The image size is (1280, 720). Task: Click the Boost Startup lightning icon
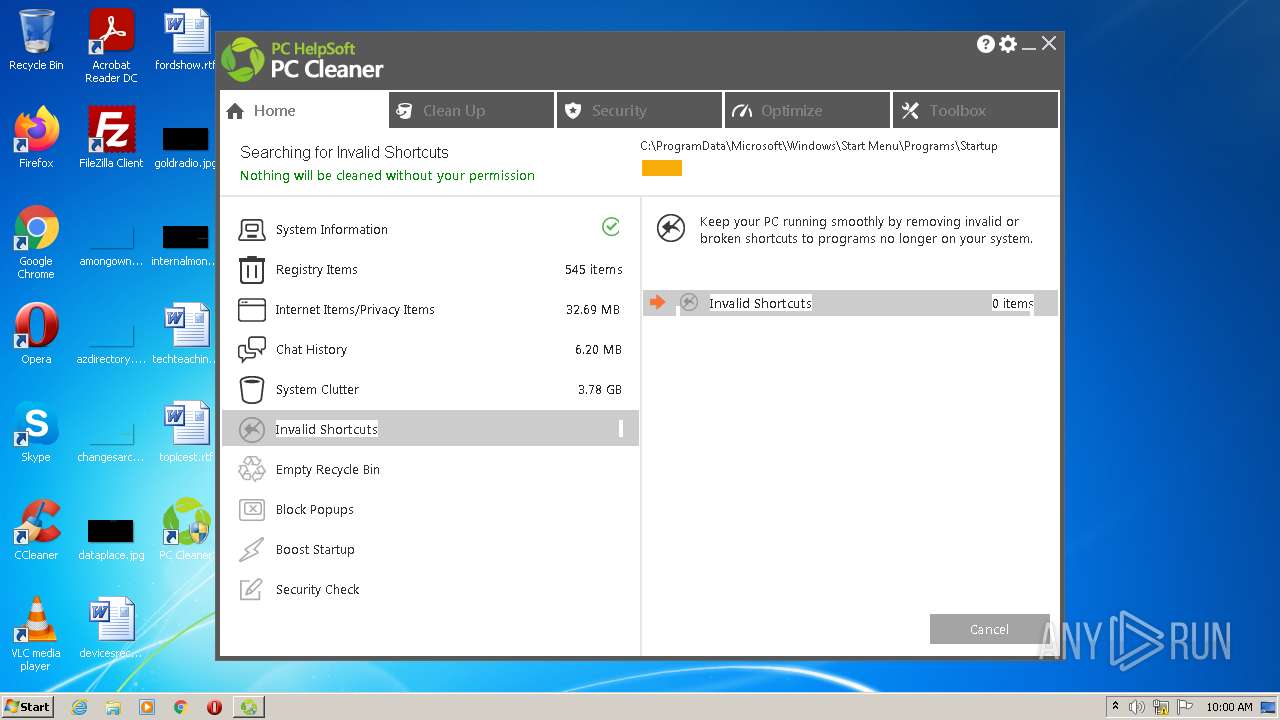252,550
